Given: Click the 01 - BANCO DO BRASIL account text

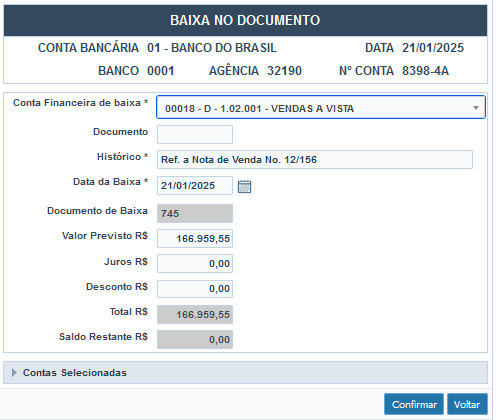Looking at the screenshot, I should (x=212, y=48).
